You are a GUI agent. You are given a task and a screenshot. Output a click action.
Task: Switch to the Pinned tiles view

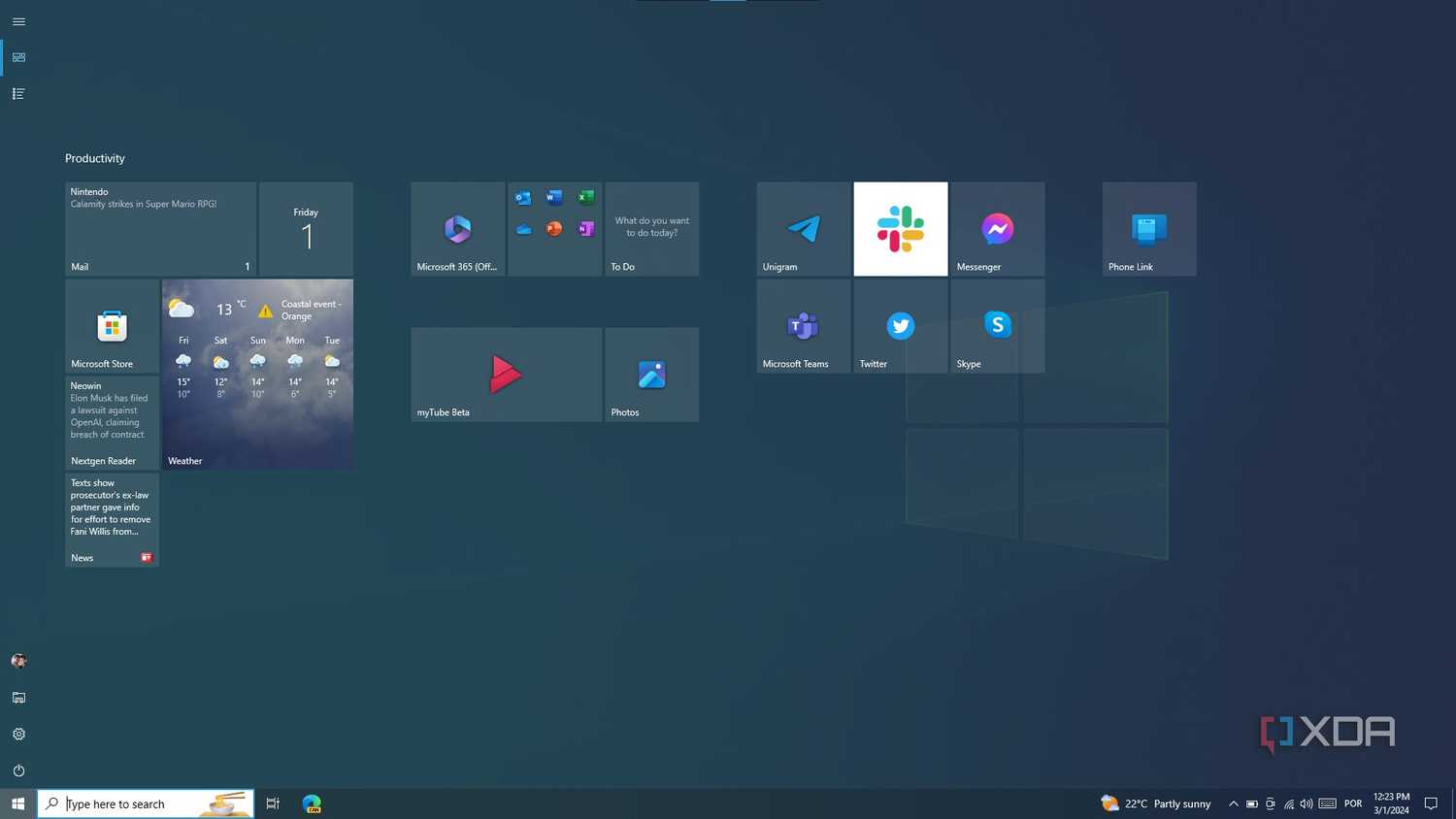click(18, 57)
